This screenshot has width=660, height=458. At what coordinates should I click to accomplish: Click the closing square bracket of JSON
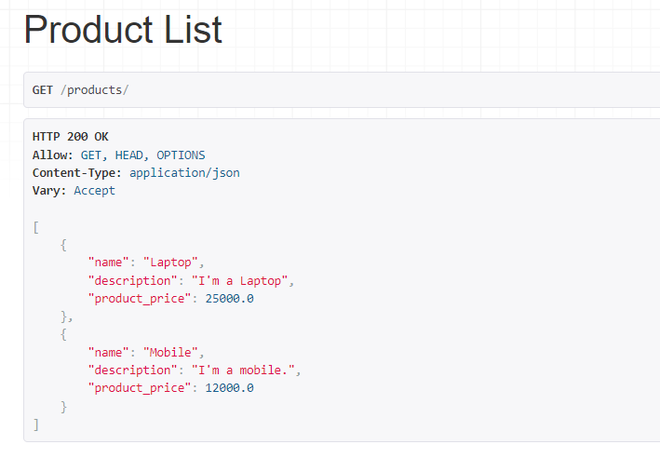[36, 424]
